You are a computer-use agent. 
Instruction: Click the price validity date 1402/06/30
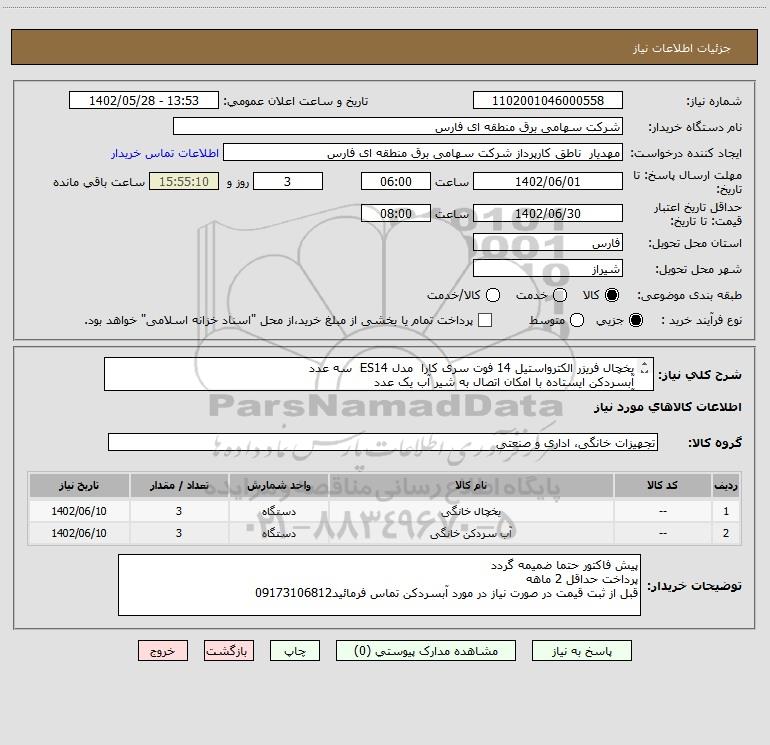pos(548,213)
